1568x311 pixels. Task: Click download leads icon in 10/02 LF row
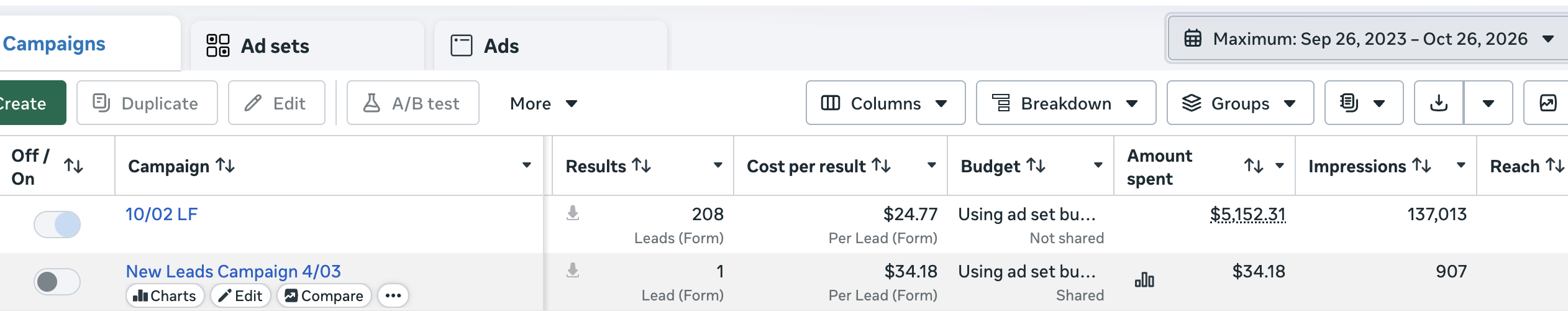point(573,213)
